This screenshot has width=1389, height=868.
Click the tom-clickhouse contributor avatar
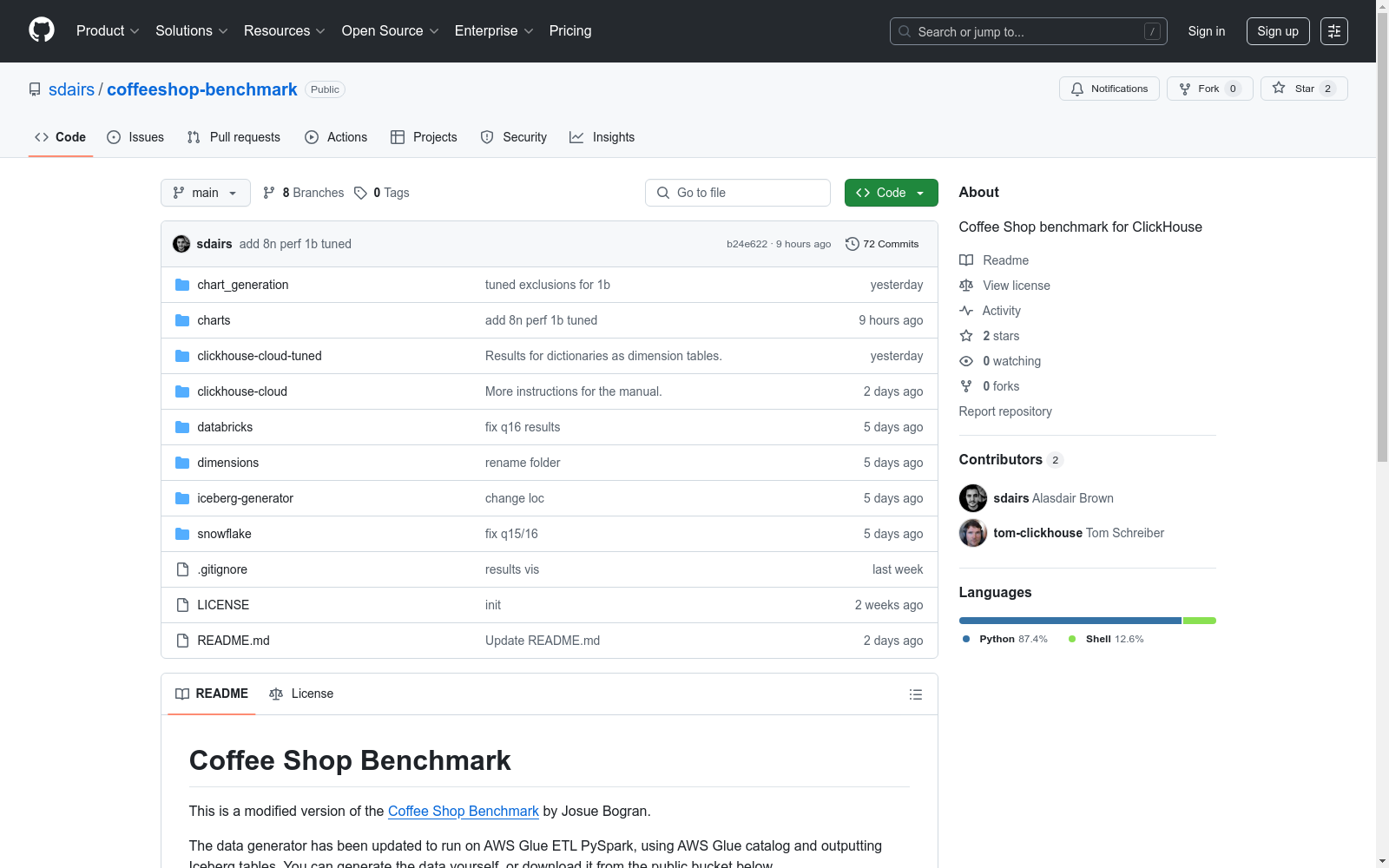pos(973,533)
